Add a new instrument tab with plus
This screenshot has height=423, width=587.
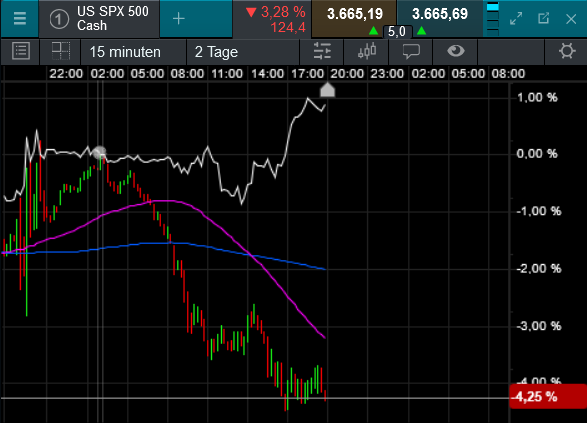pos(179,18)
